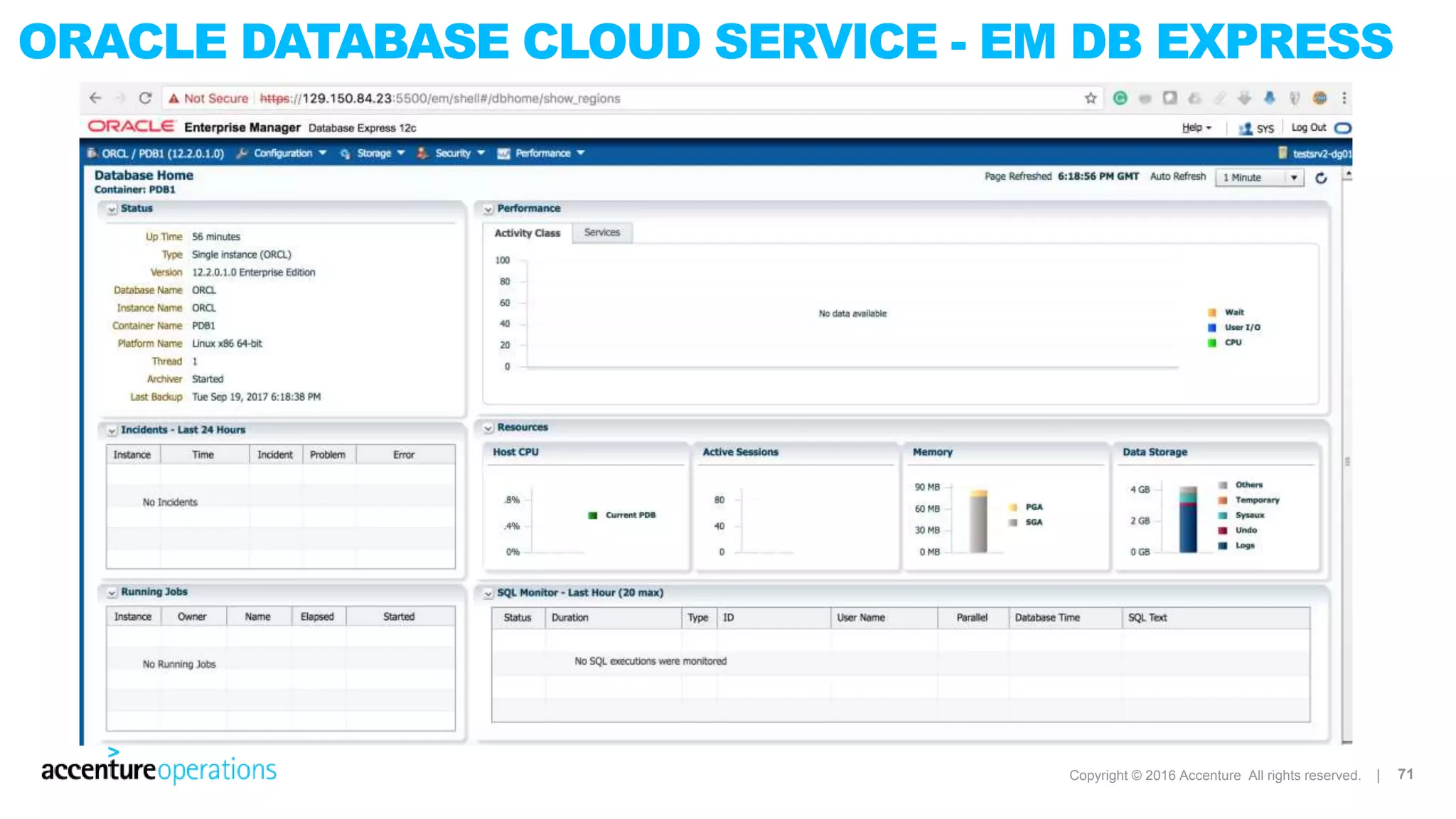This screenshot has height=819, width=1456.
Task: Click the Oracle oval icon beside Log Out
Action: click(1342, 128)
